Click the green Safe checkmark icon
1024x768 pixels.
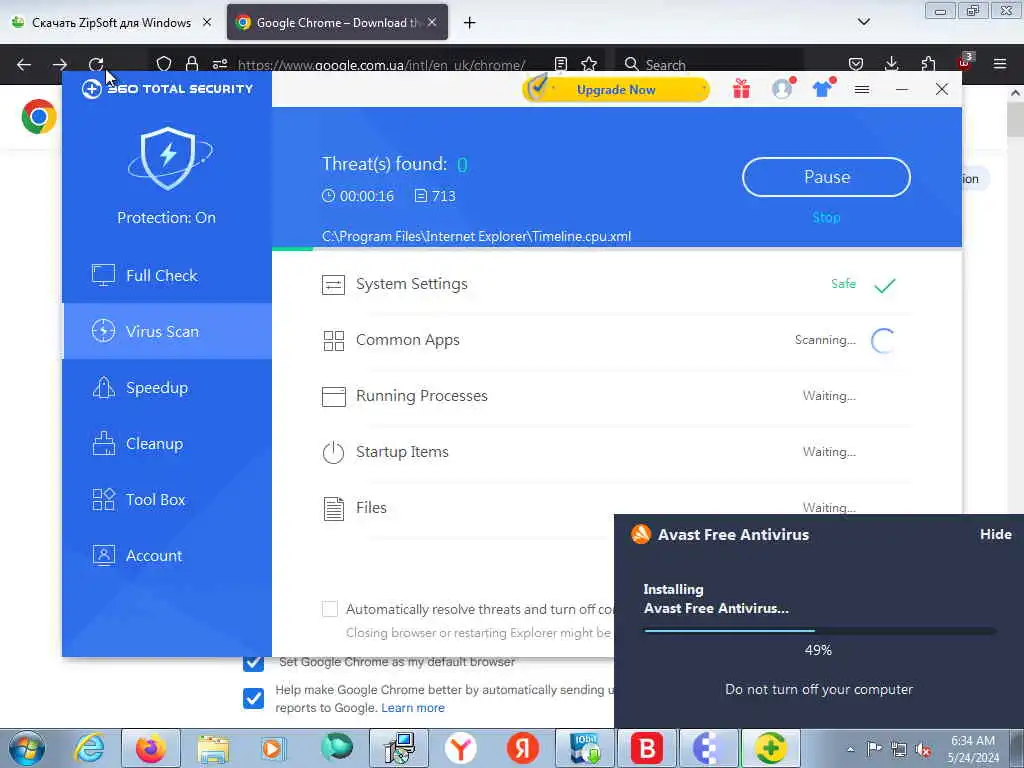click(x=885, y=285)
